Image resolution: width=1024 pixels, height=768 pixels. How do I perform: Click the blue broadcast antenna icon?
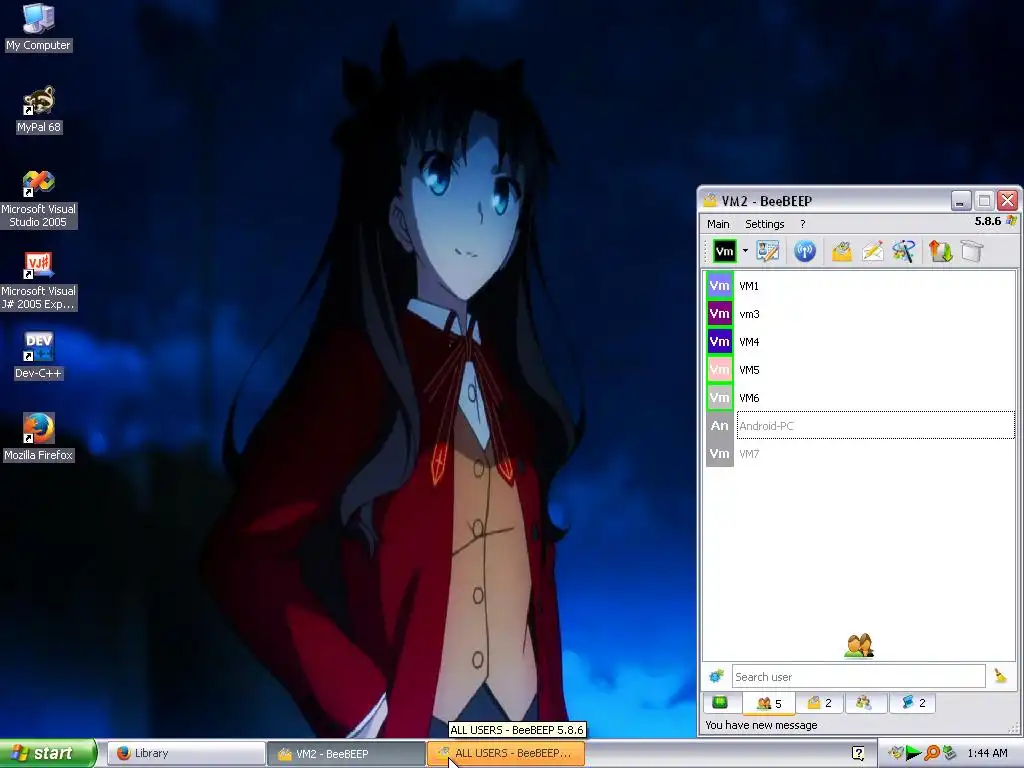(805, 251)
